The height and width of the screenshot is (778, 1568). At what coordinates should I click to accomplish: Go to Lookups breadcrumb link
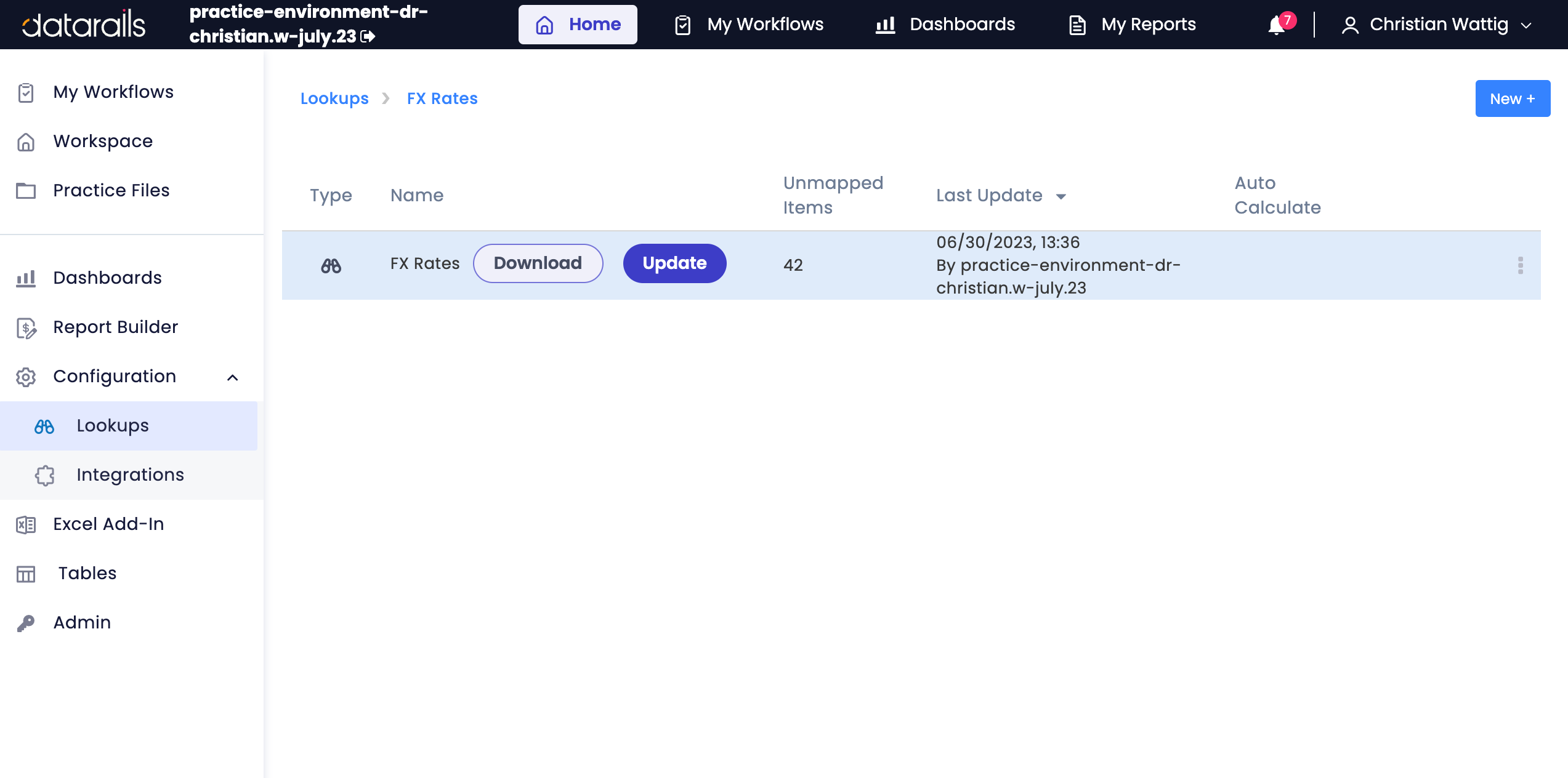[x=334, y=98]
